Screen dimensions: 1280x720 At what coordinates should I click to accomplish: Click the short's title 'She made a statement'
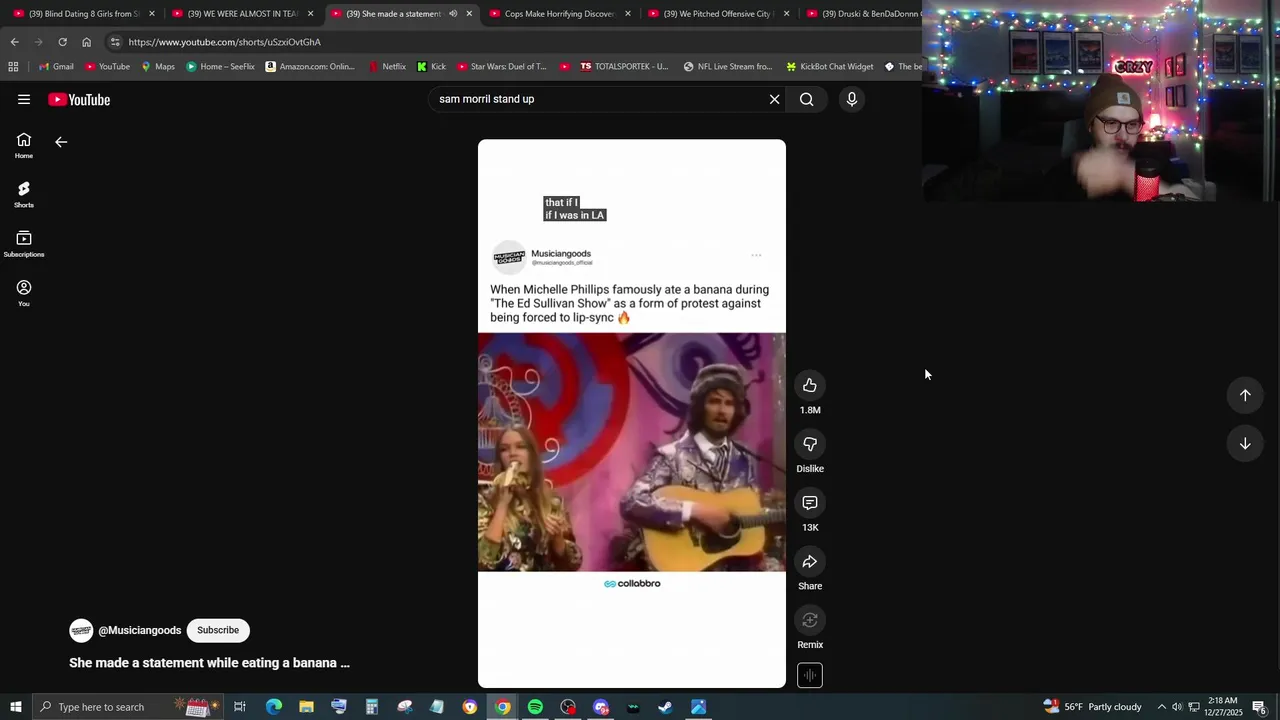tap(209, 663)
